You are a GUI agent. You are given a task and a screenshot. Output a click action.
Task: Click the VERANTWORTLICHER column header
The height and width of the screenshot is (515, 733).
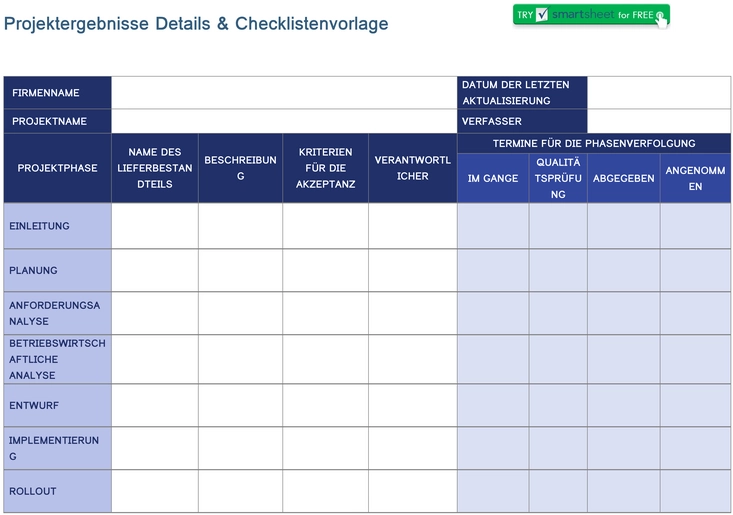(413, 168)
